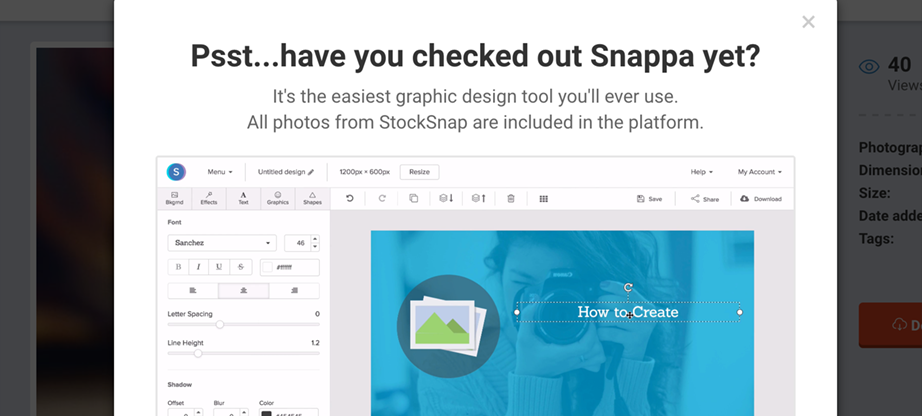Screen dimensions: 922x416
Task: Click the eye Views icon
Action: [869, 66]
